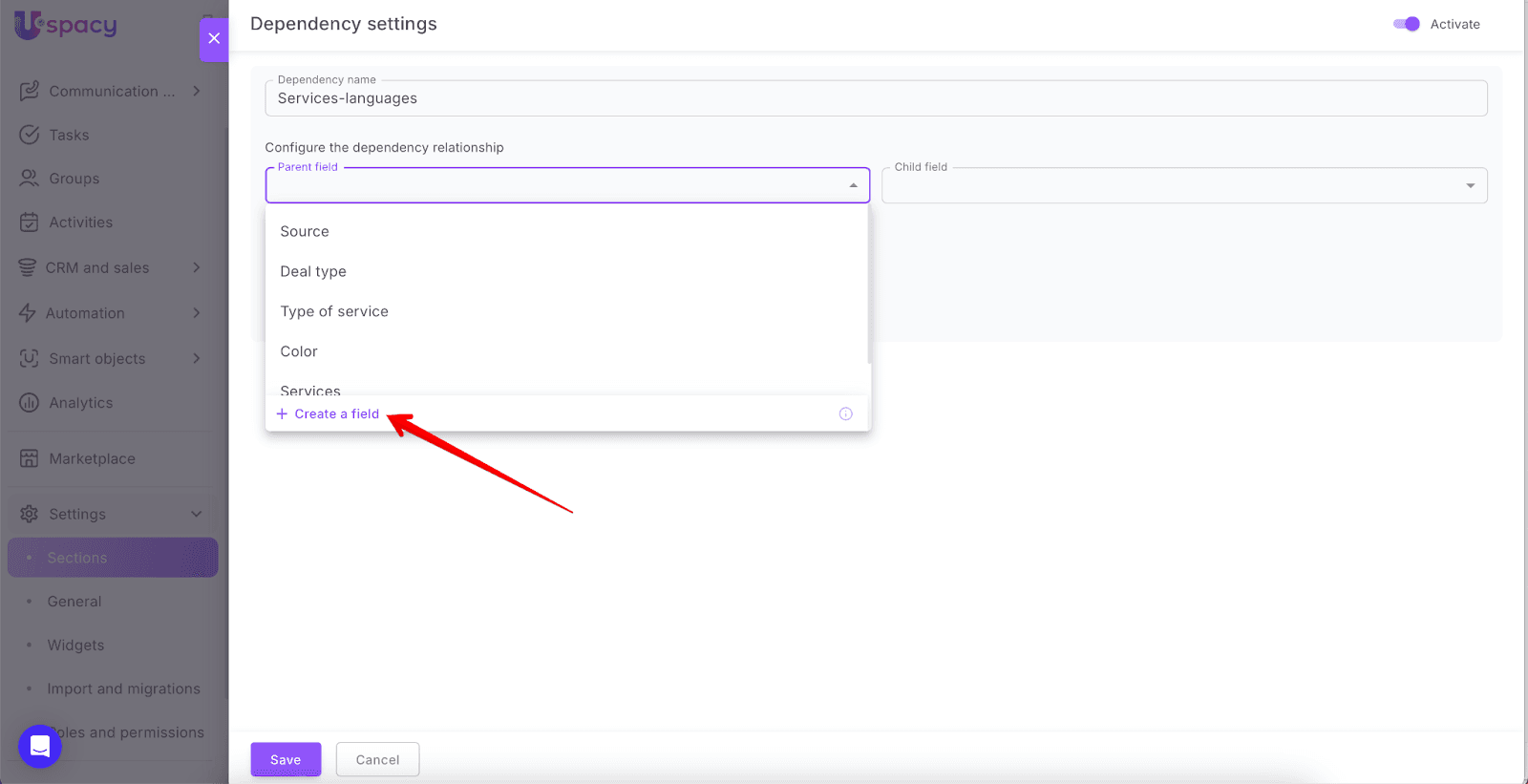Choose Deal type from the list
The image size is (1528, 784).
point(313,271)
